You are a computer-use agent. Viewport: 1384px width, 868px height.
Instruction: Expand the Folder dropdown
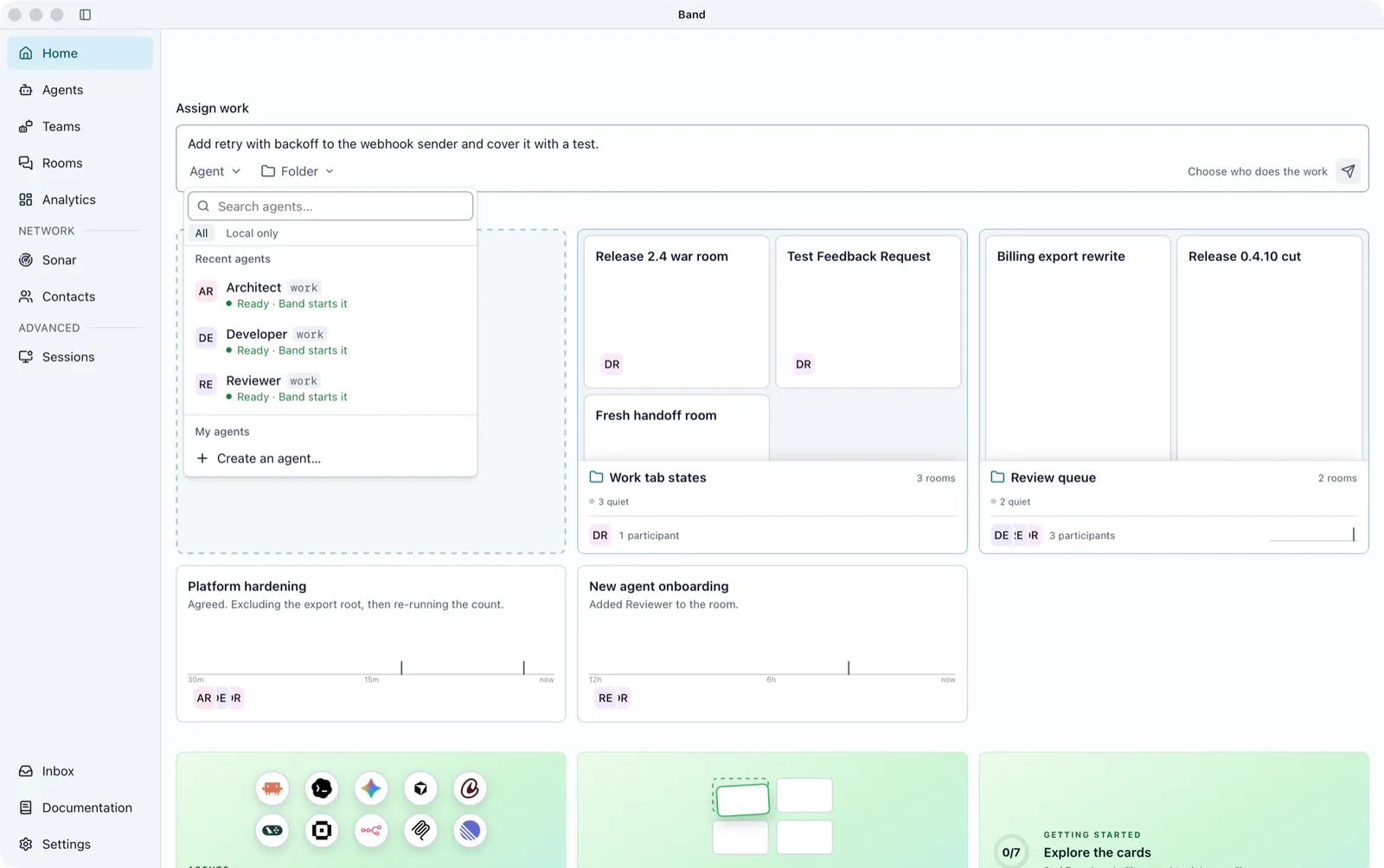tap(298, 171)
